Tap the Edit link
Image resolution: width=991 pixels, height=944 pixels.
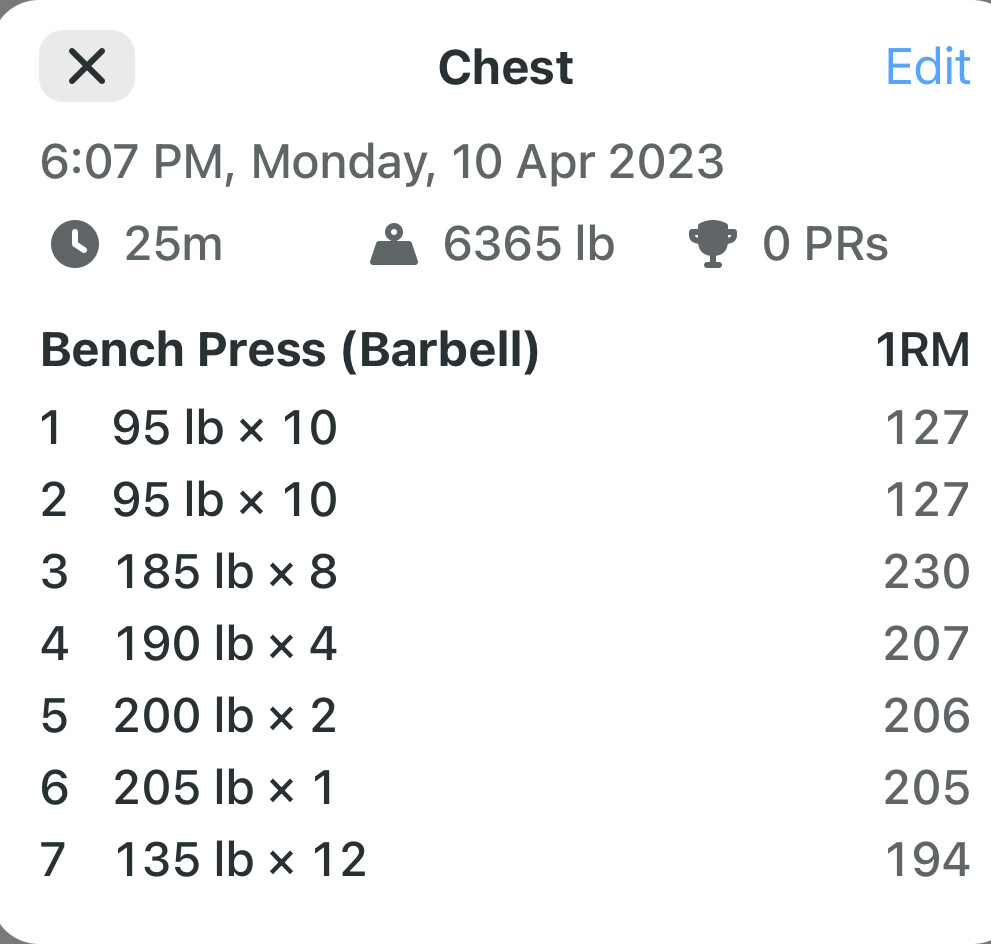click(928, 66)
